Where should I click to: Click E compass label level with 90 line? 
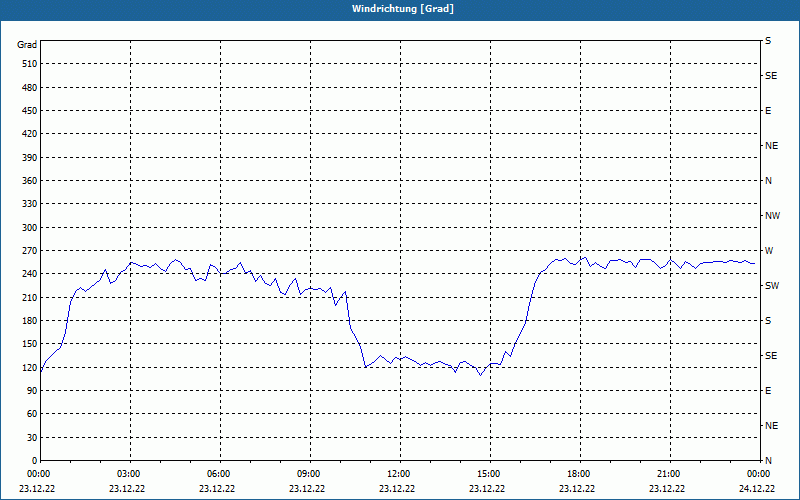768,391
